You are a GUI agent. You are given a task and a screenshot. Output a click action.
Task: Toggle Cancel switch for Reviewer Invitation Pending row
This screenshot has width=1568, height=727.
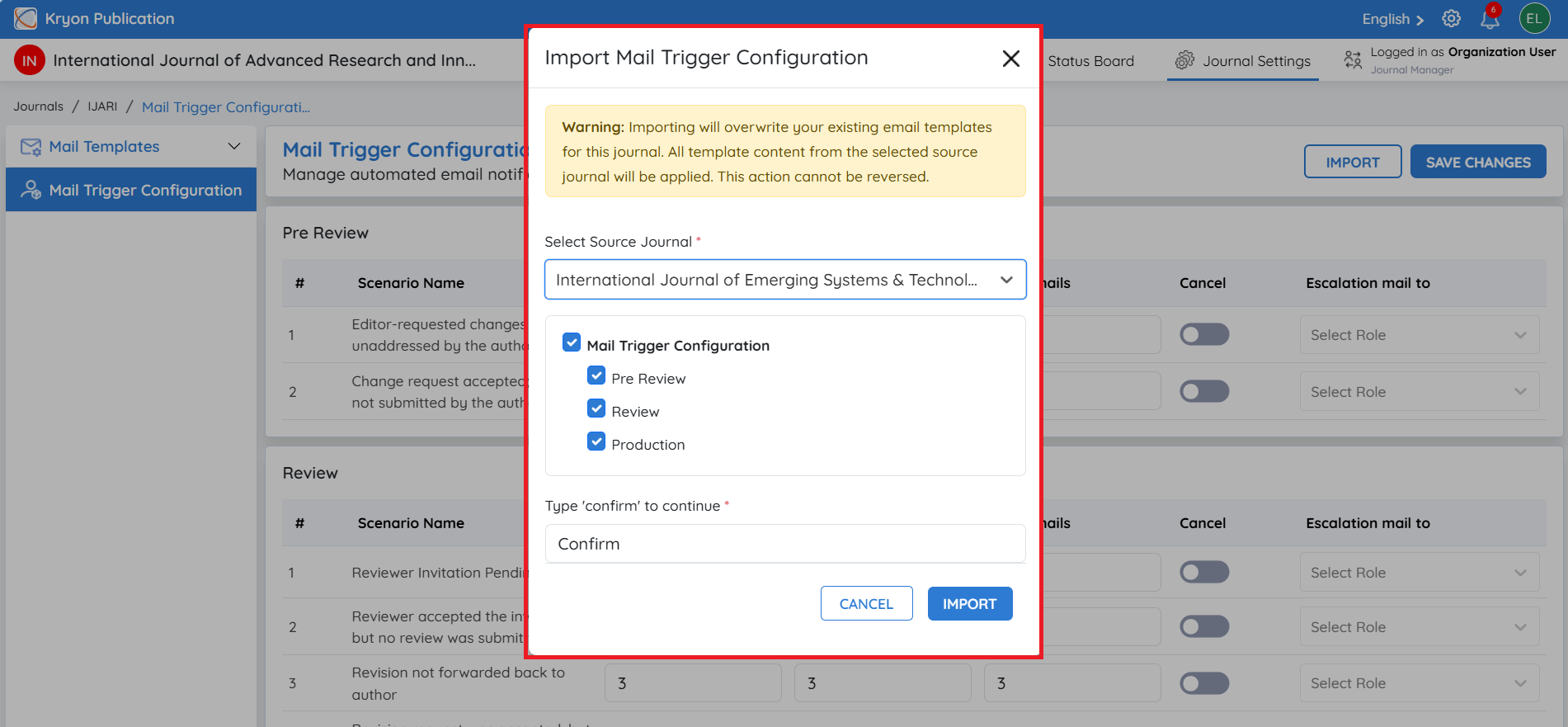1204,572
